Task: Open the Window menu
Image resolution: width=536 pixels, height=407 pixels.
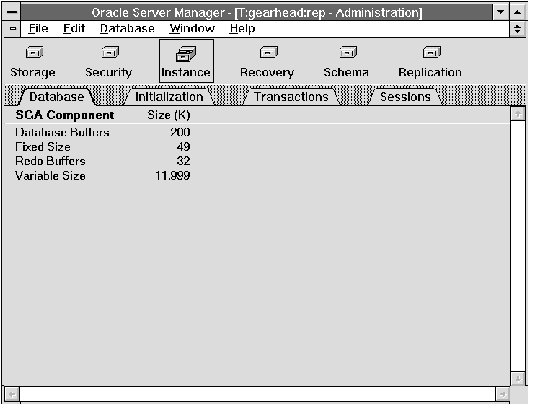Action: [192, 29]
